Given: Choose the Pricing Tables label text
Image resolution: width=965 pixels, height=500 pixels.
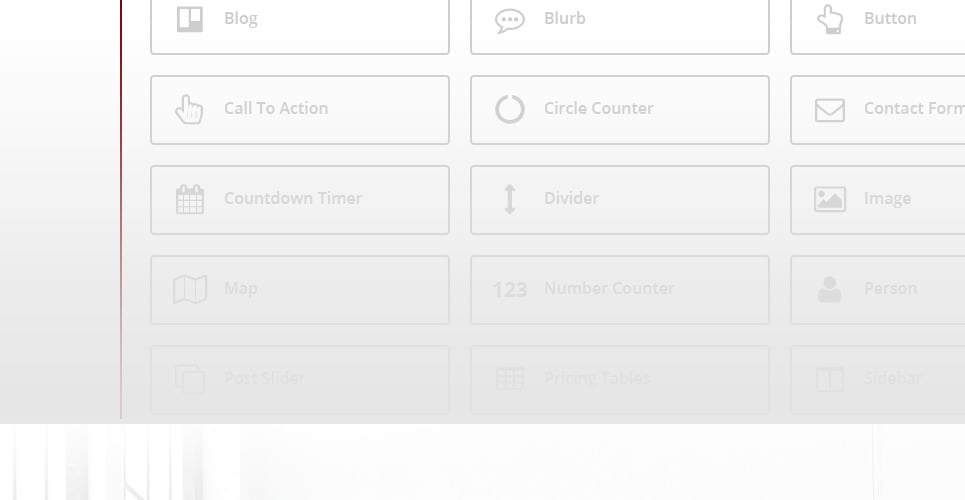Looking at the screenshot, I should pos(597,378).
